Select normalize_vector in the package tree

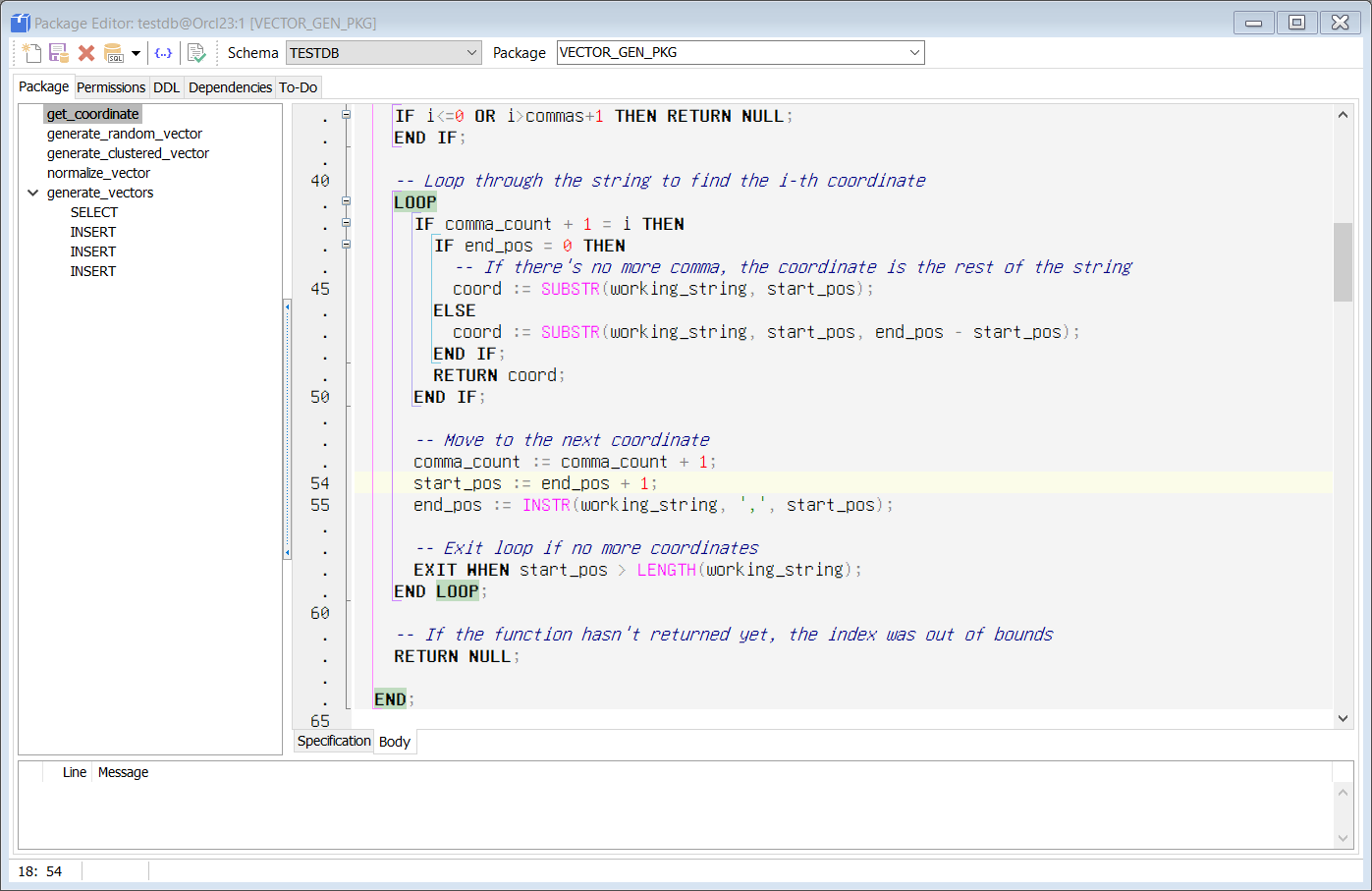[98, 173]
